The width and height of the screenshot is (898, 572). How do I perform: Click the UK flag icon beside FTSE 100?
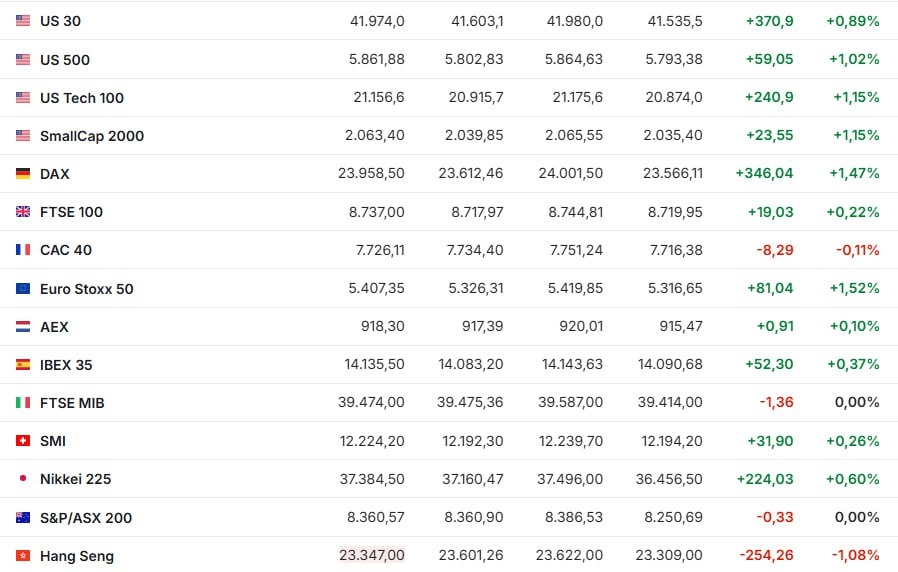(x=23, y=212)
